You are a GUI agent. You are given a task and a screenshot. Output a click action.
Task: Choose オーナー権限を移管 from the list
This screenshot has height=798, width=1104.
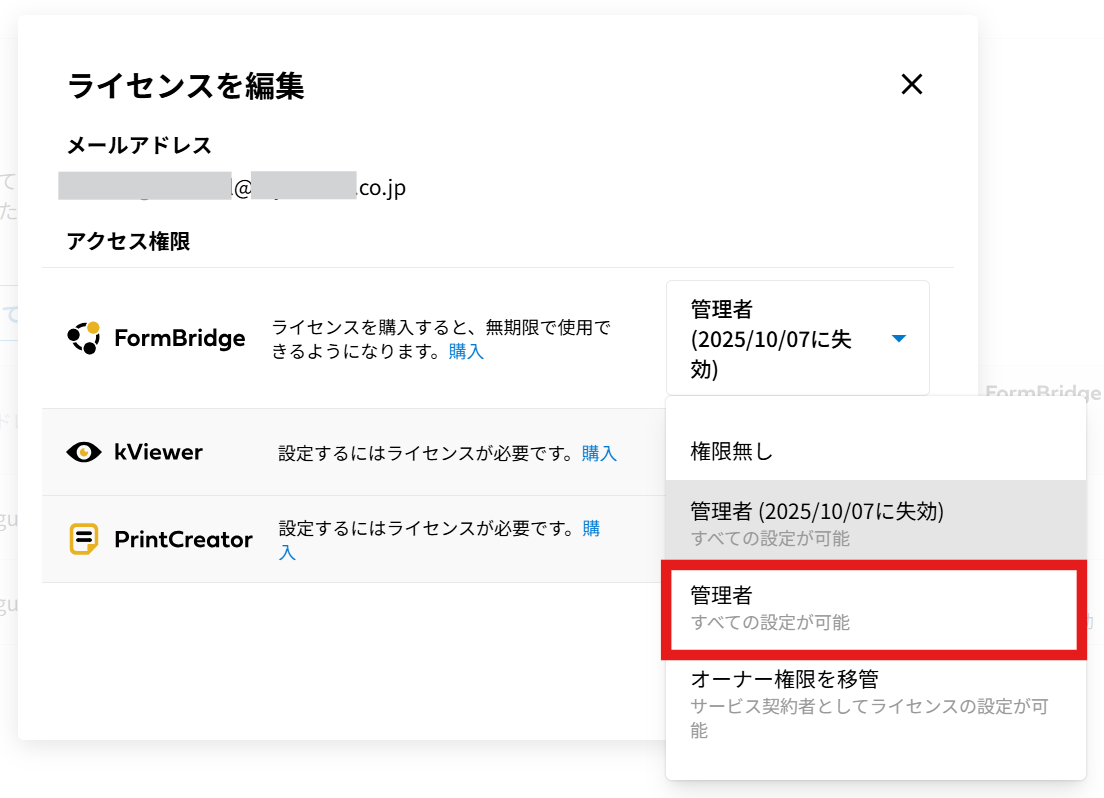pyautogui.click(x=784, y=680)
